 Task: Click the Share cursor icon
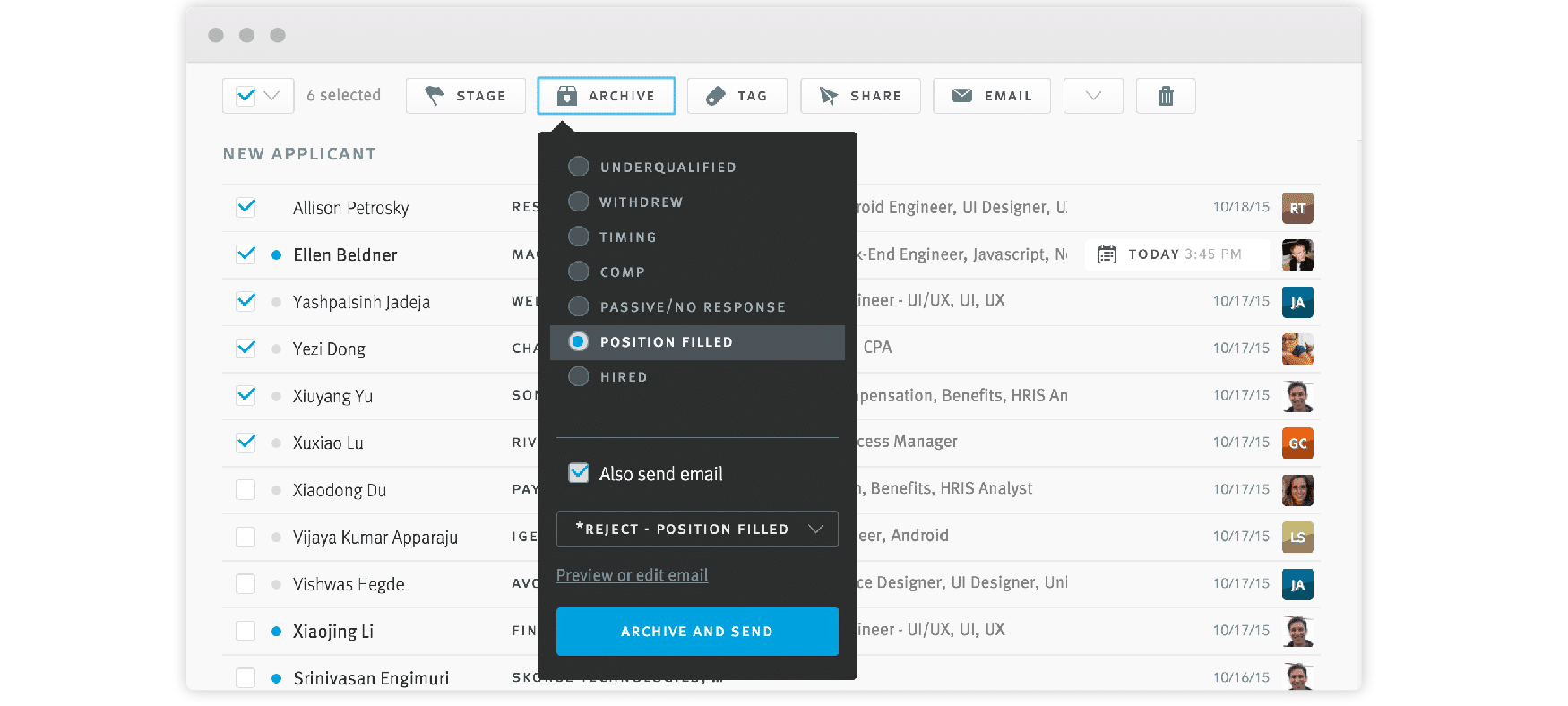pos(829,96)
